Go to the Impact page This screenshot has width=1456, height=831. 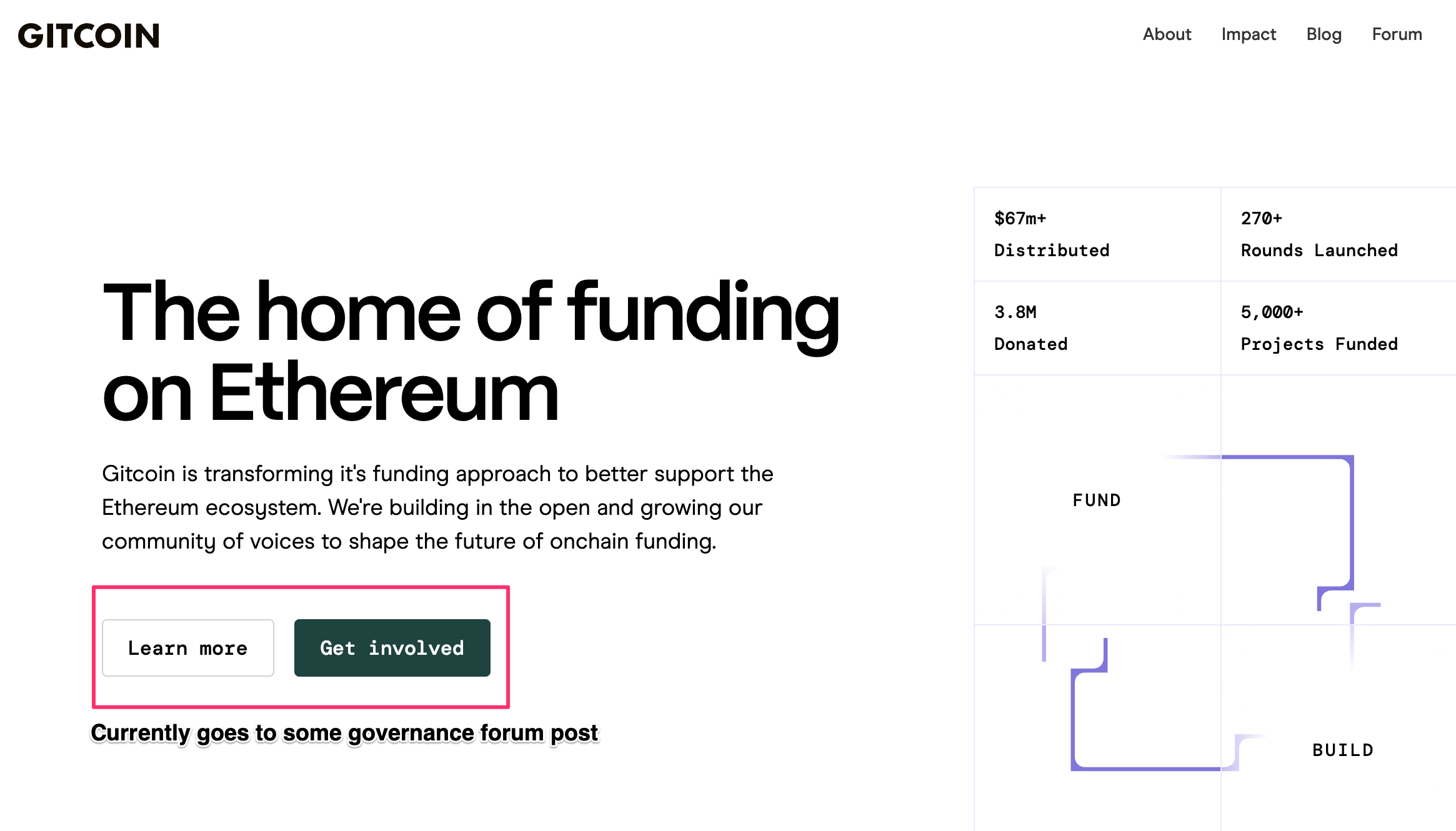pyautogui.click(x=1249, y=34)
